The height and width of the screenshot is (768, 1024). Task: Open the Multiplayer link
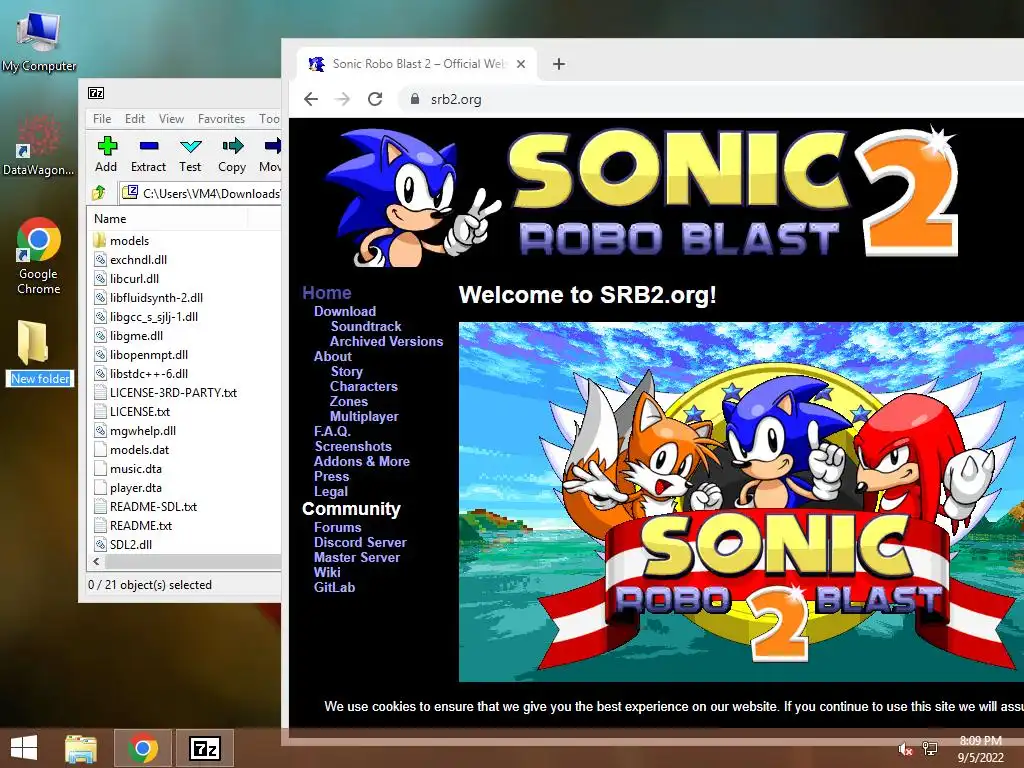tap(364, 417)
